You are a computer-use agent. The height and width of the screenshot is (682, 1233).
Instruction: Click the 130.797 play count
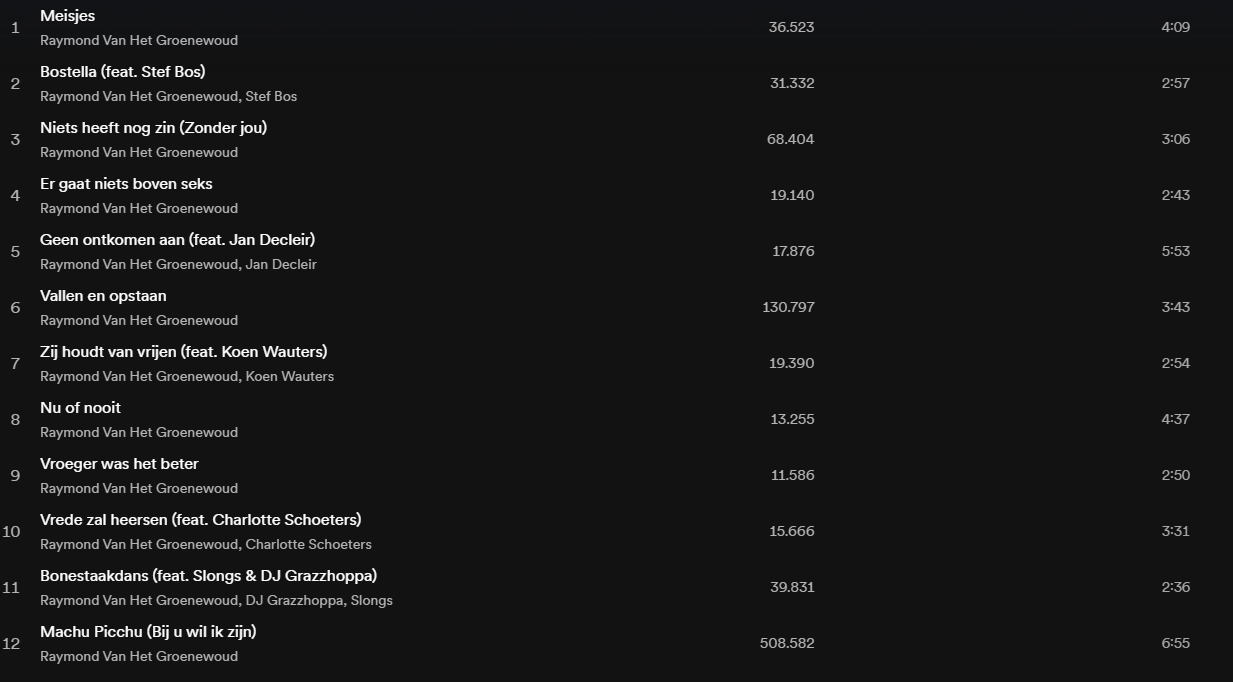pyautogui.click(x=788, y=307)
